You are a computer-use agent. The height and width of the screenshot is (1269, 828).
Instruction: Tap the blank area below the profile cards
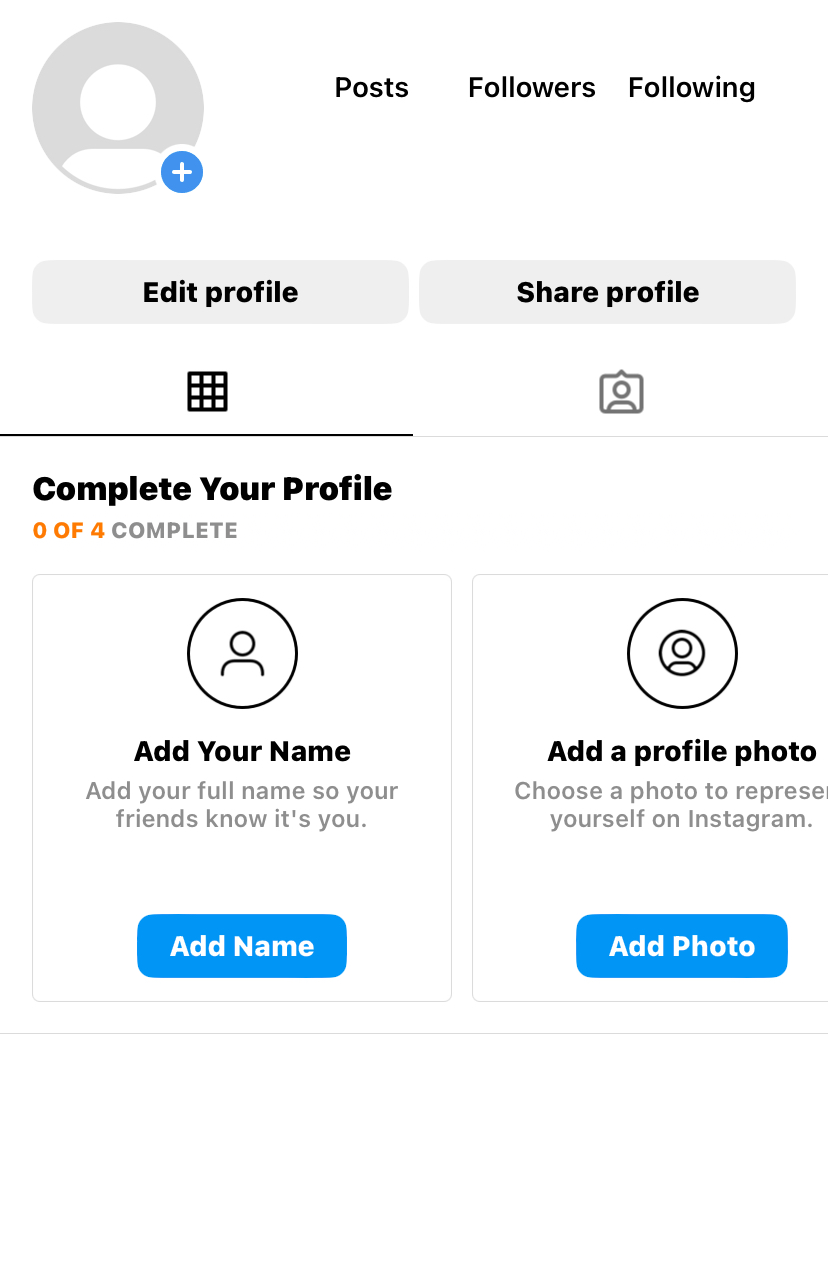[x=414, y=1150]
